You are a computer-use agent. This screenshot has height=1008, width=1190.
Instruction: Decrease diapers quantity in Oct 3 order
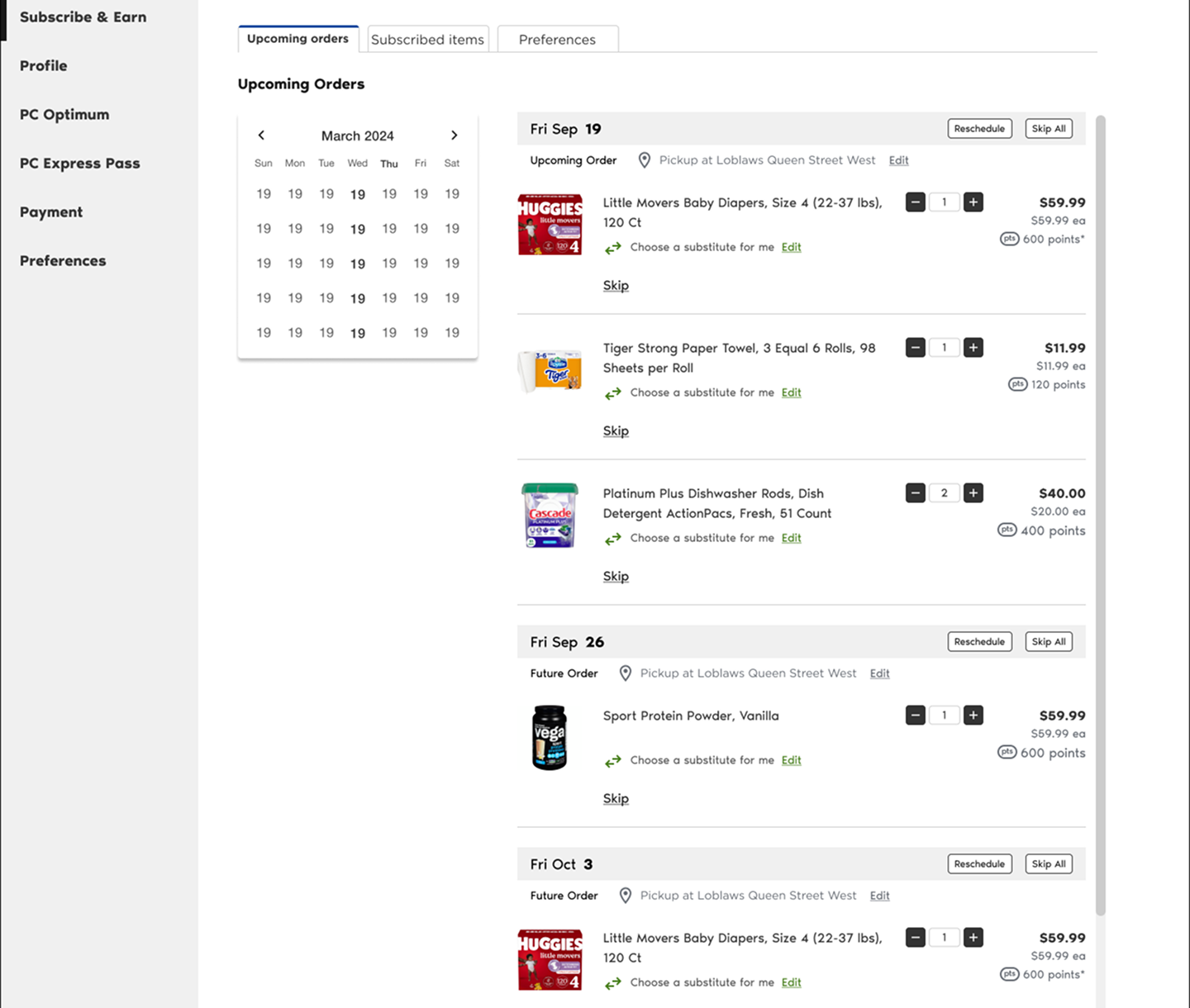coord(915,938)
